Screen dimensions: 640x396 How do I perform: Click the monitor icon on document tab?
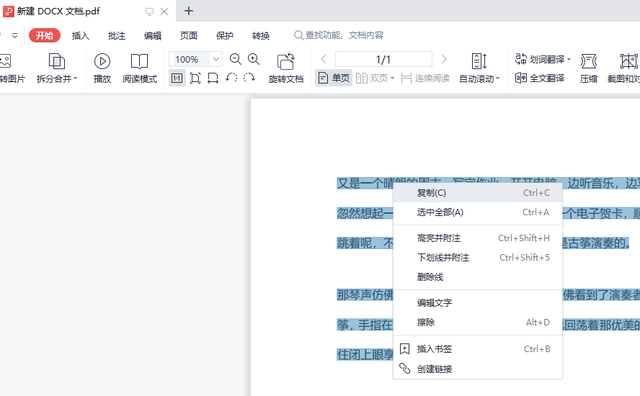click(149, 12)
